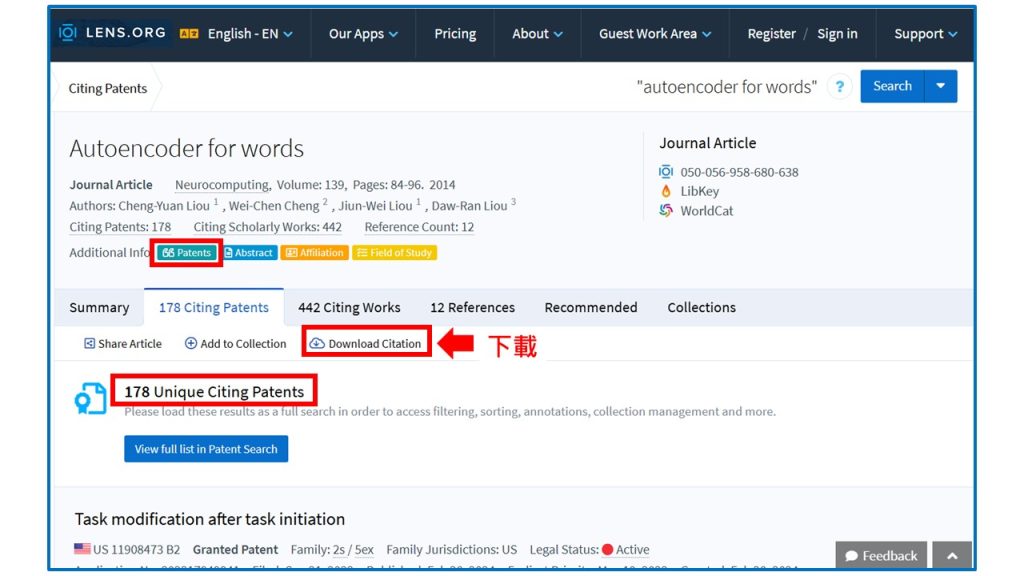Select the Field of Study badge
Image resolution: width=1024 pixels, height=576 pixels.
pos(394,253)
